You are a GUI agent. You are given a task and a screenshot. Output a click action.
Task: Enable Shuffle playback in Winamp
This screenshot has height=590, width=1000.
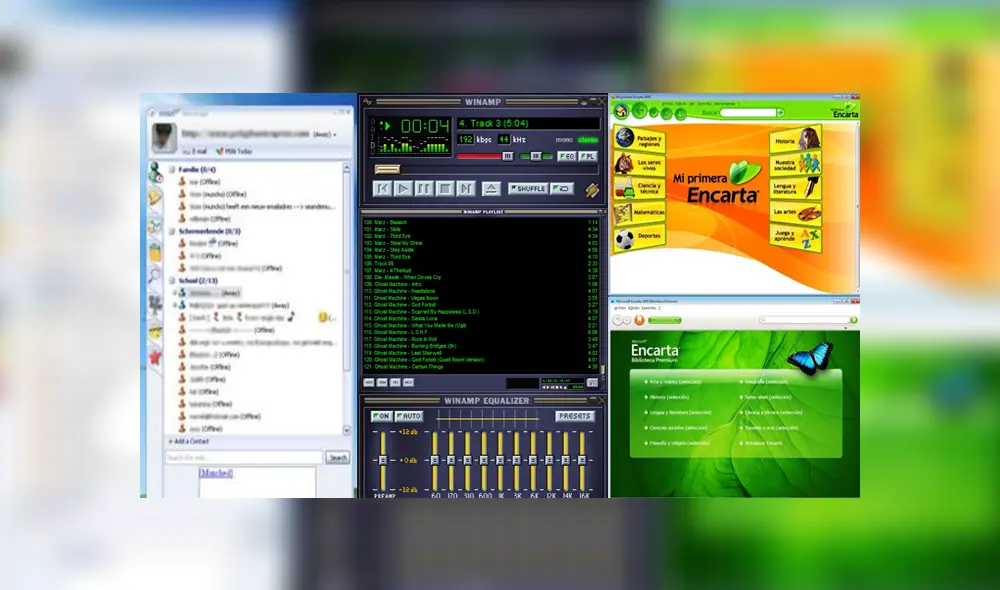pos(528,188)
